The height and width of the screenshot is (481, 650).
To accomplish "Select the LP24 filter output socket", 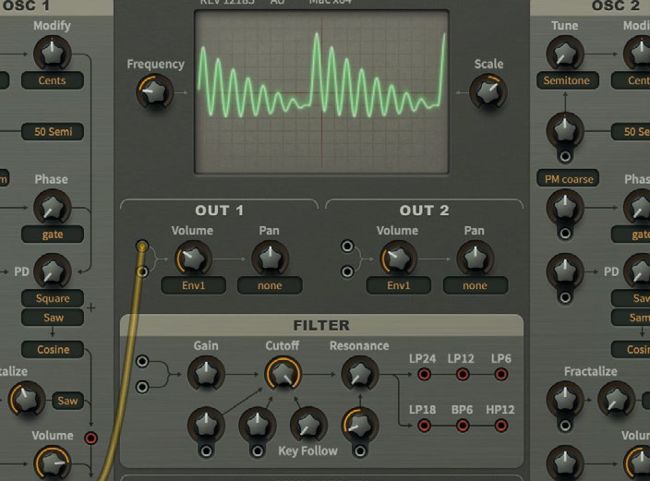I will (424, 374).
